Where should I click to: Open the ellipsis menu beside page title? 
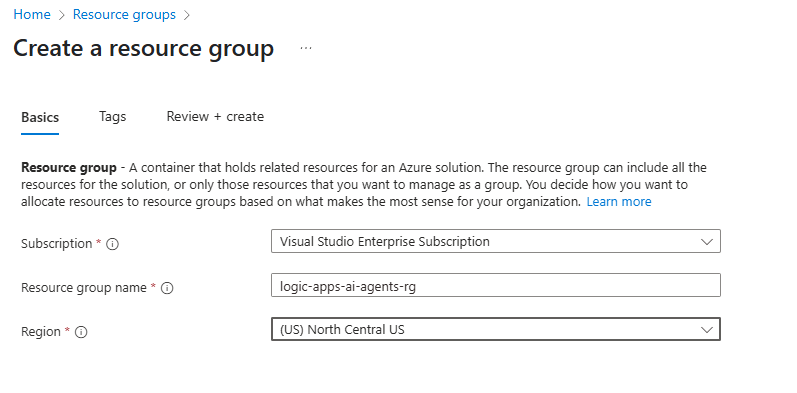pyautogui.click(x=305, y=48)
